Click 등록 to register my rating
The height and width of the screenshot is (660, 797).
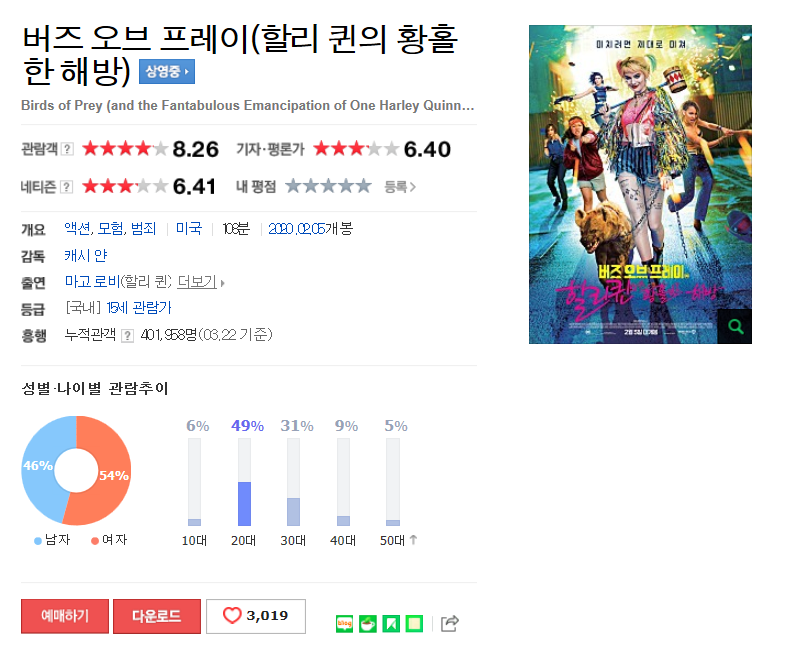pos(400,187)
